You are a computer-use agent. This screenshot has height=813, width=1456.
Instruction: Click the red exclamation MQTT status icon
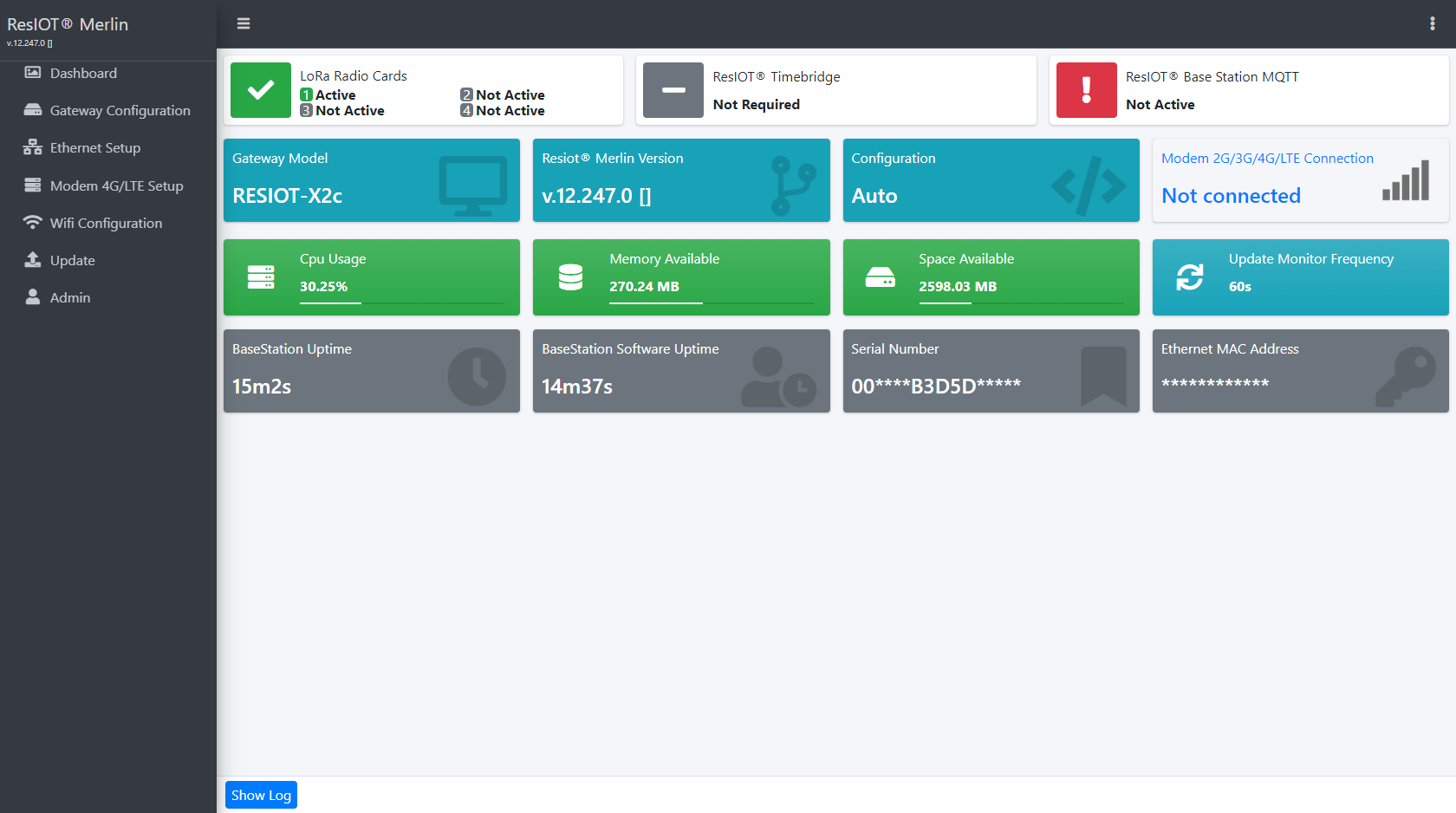[1087, 90]
